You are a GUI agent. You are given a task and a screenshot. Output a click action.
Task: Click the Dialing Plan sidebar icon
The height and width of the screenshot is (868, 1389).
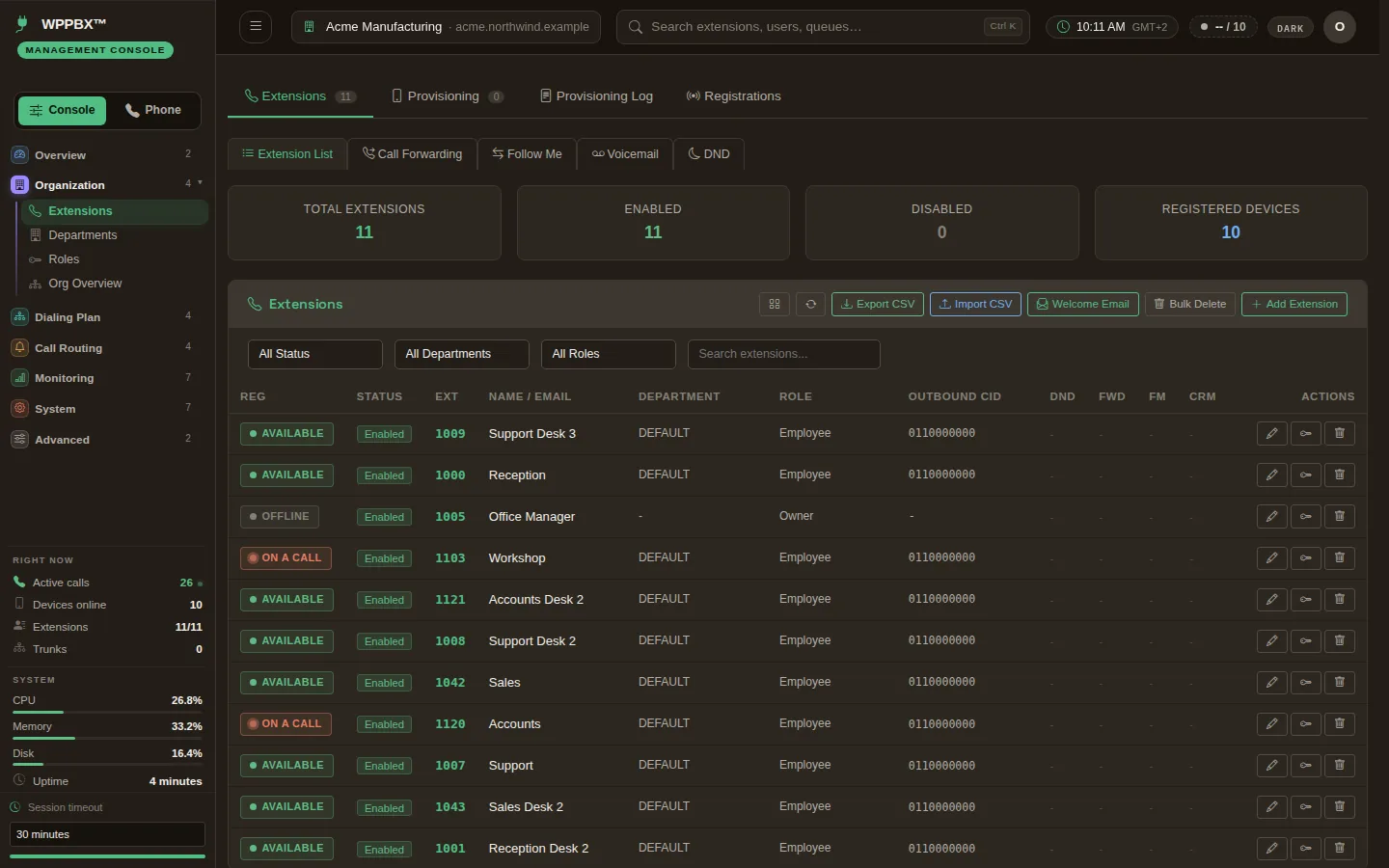[x=20, y=316]
